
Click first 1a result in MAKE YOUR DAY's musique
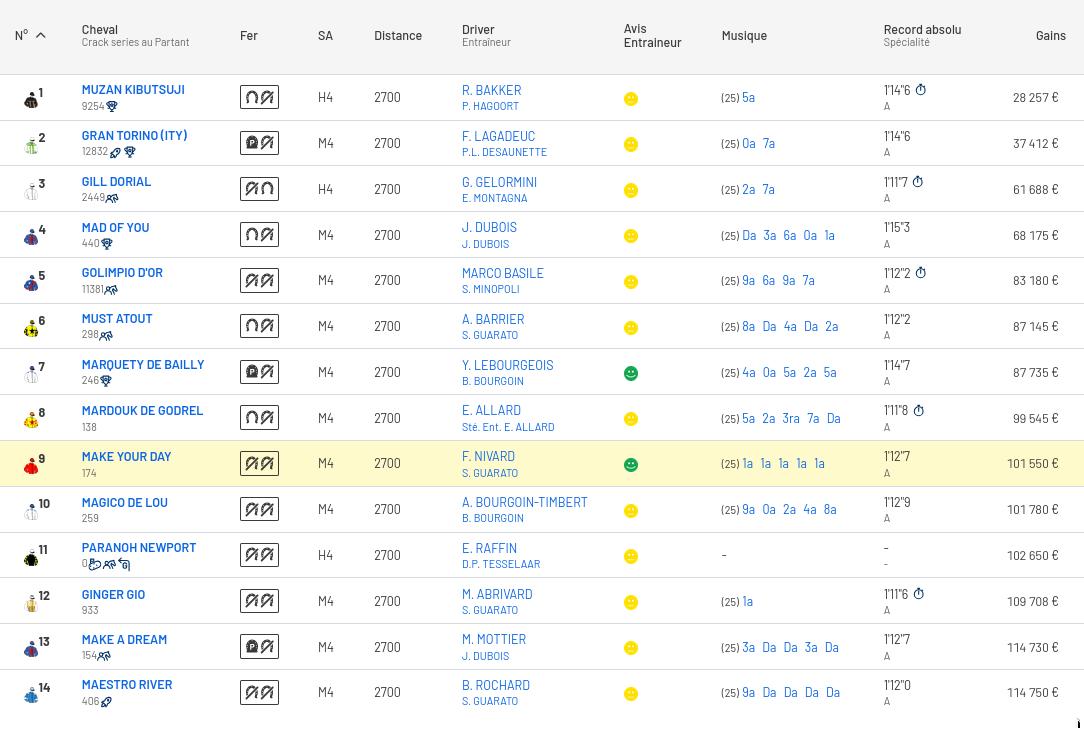(747, 464)
